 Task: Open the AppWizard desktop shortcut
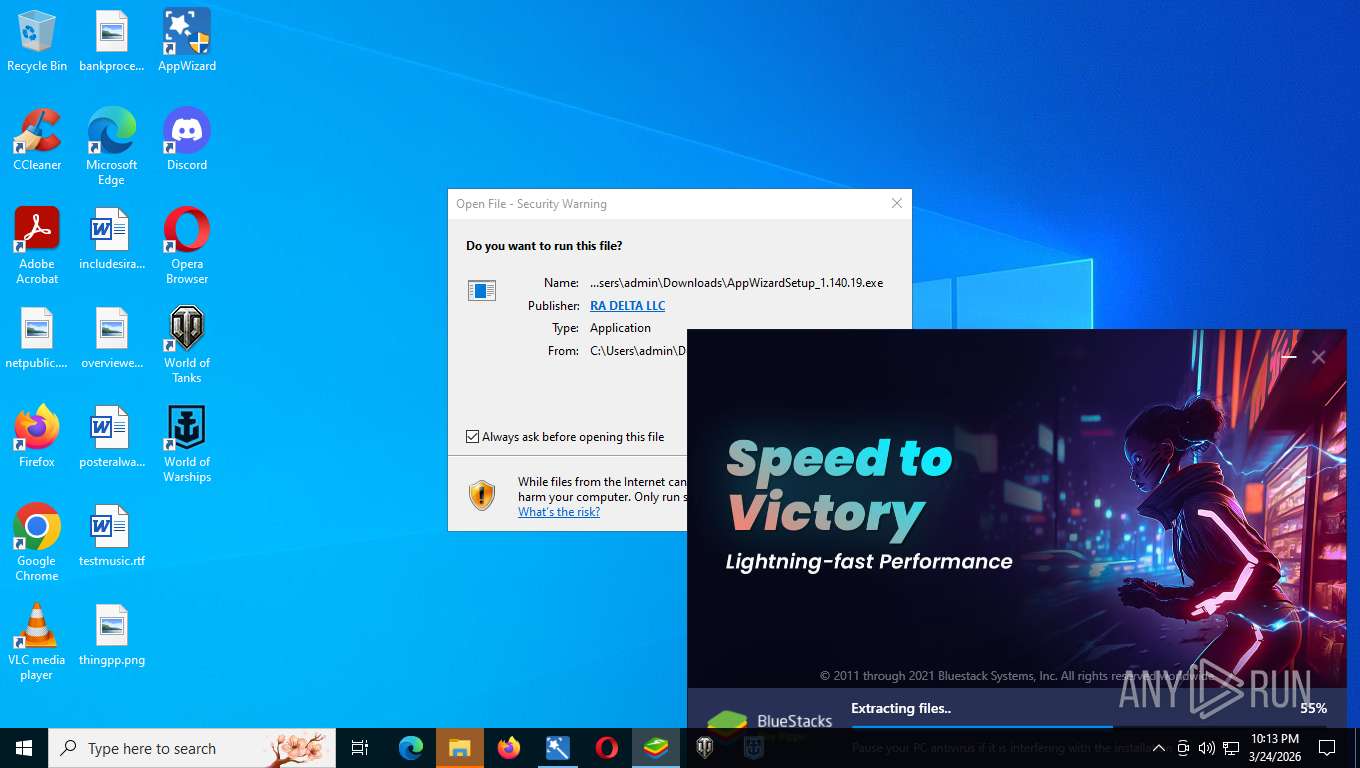pos(187,41)
